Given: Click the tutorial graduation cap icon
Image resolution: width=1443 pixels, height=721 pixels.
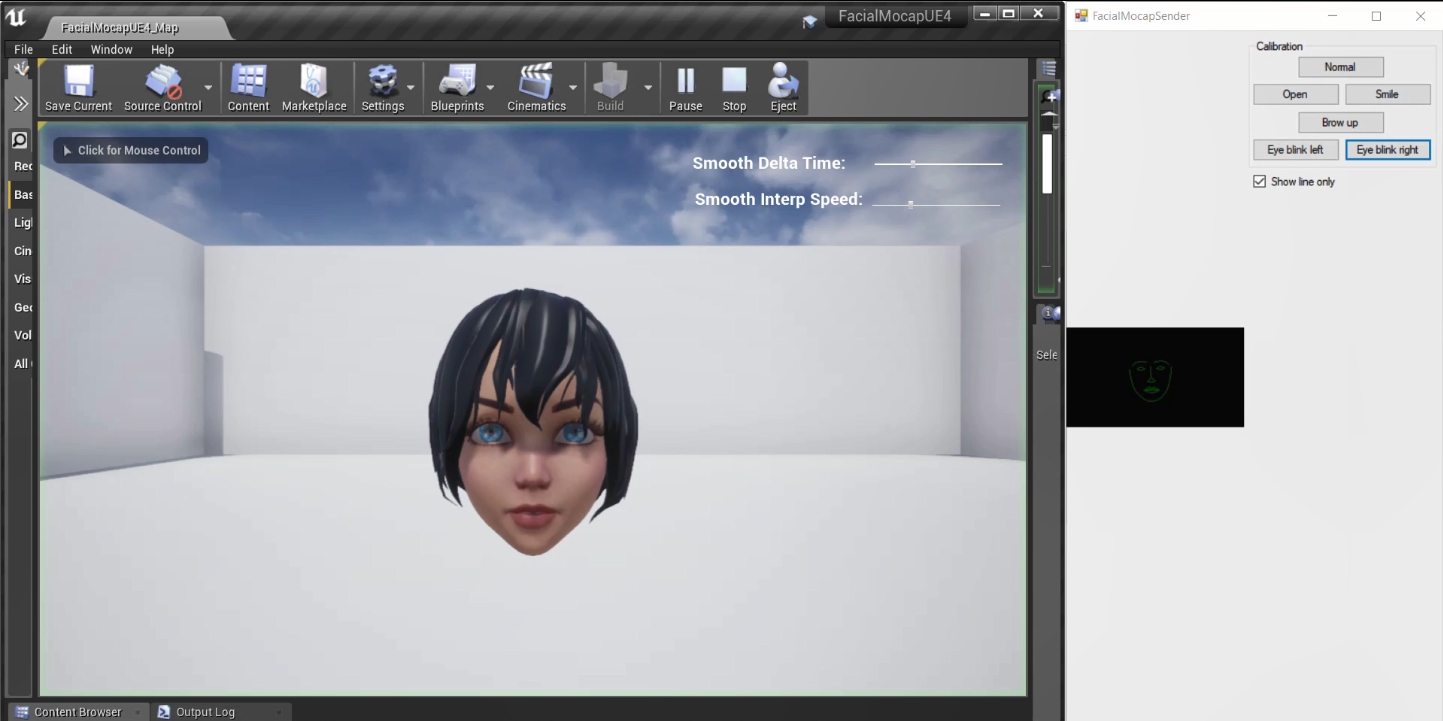Looking at the screenshot, I should coord(810,21).
